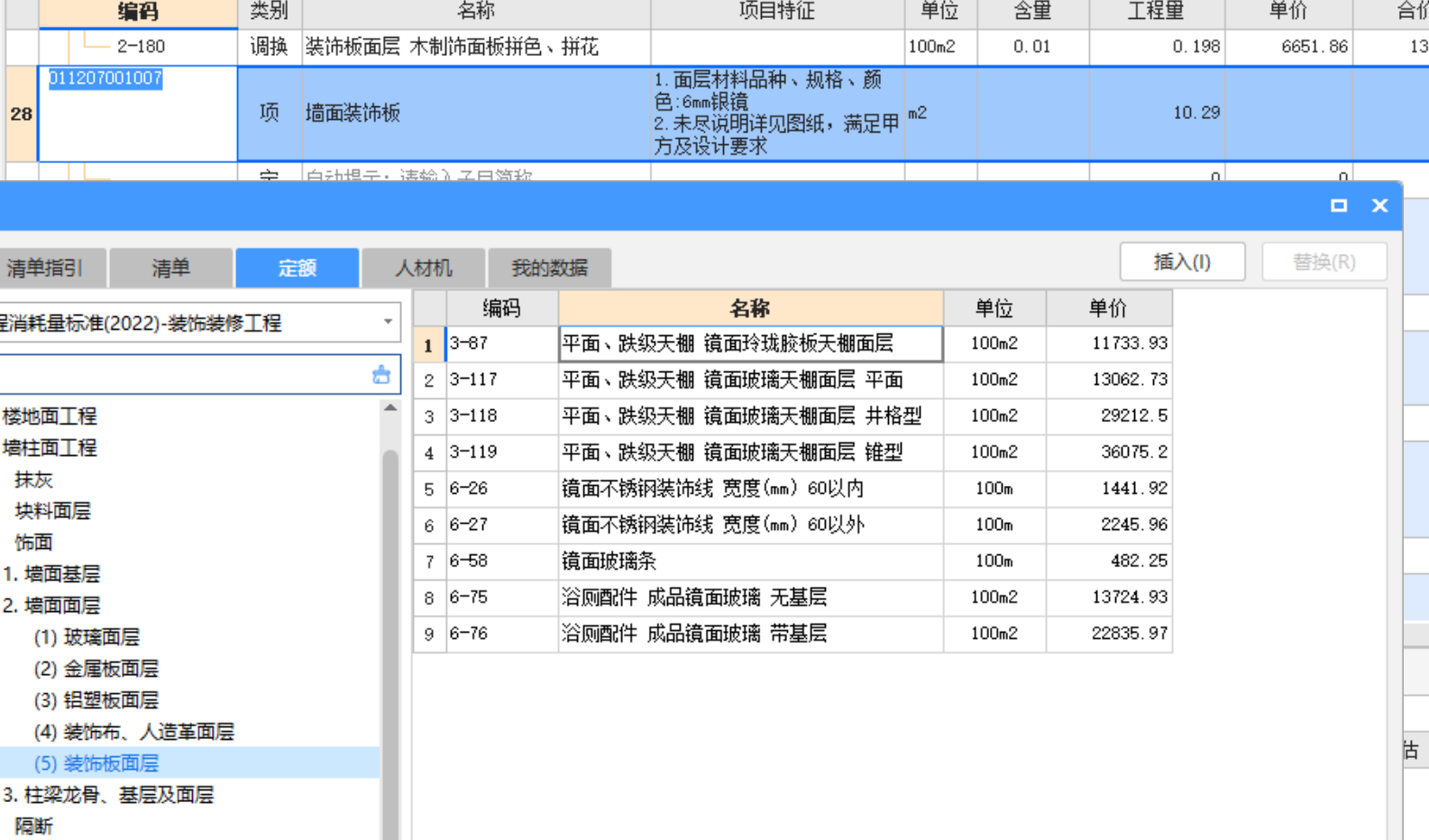Image resolution: width=1429 pixels, height=840 pixels.
Task: Click the tree panel vertical scrollbar thumb
Action: tap(390, 644)
